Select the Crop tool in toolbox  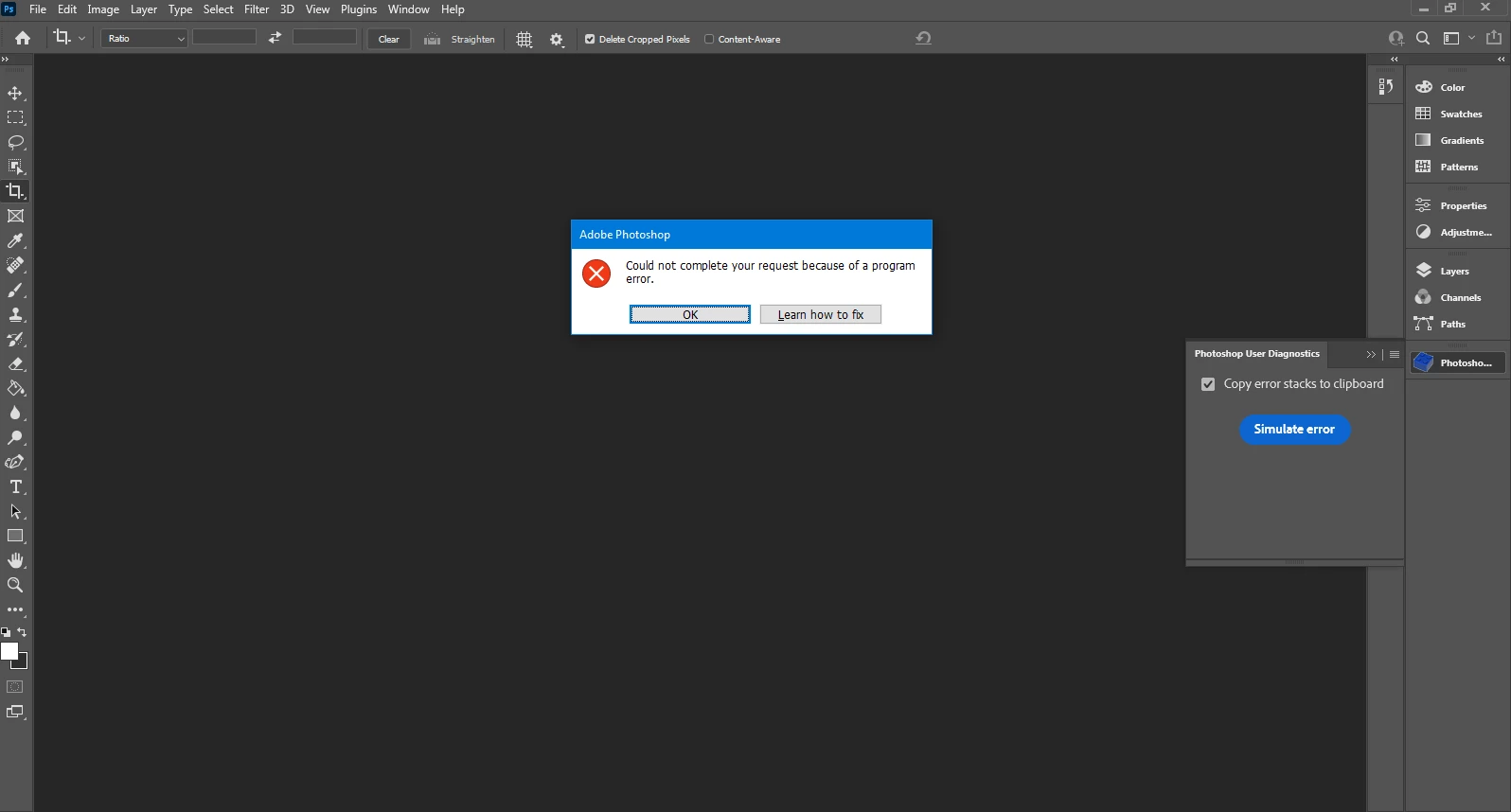pos(15,191)
